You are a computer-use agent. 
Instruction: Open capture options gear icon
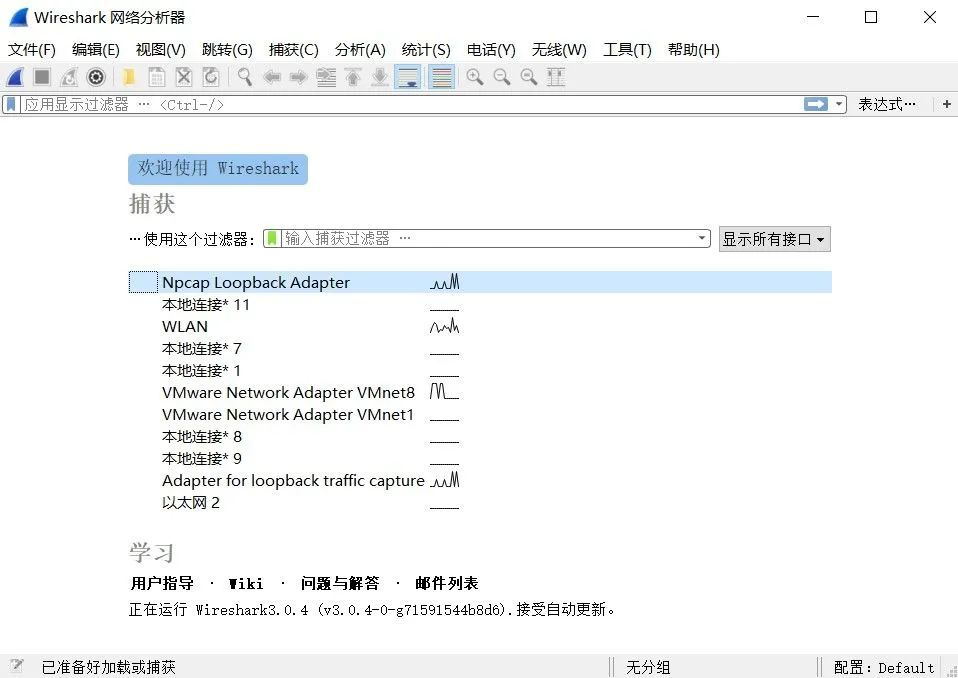(x=96, y=77)
